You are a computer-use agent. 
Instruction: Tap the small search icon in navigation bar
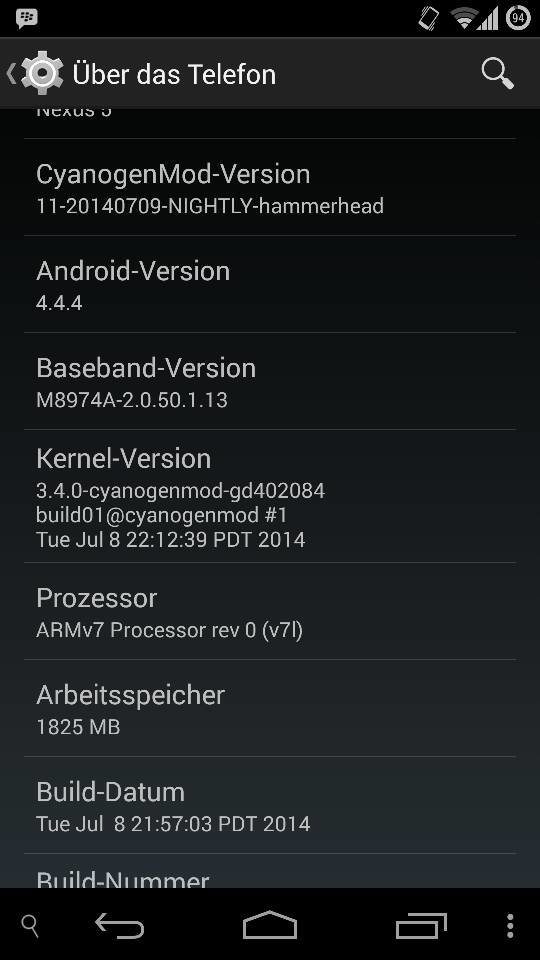(x=30, y=926)
